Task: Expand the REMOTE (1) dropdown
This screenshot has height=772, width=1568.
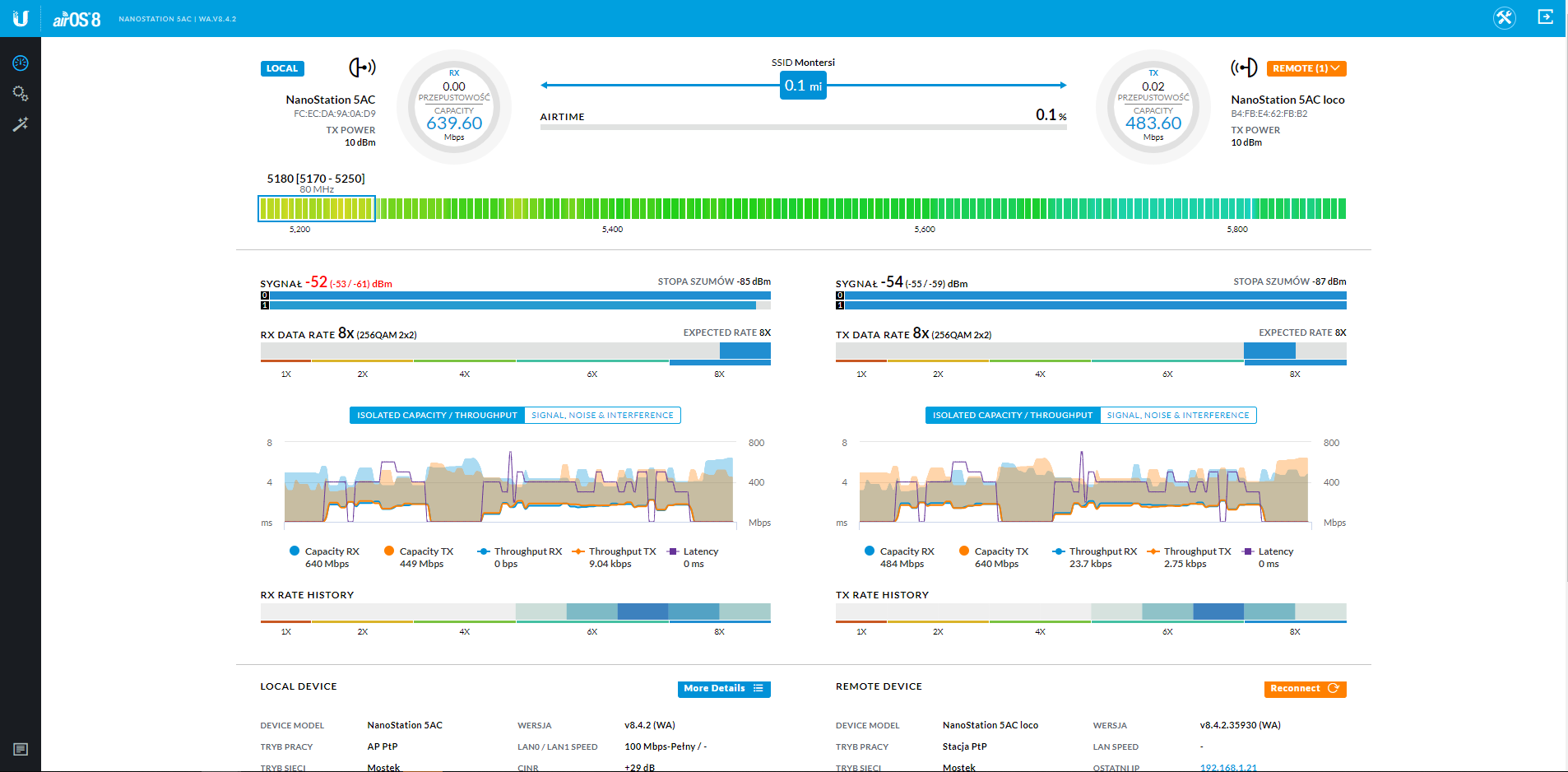Action: click(1306, 68)
